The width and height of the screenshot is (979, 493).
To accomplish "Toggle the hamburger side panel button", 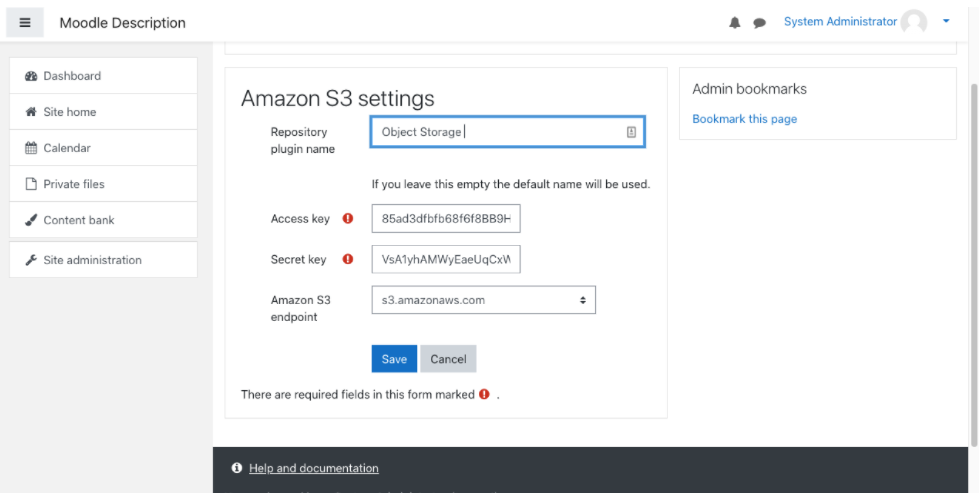I will 25,22.
